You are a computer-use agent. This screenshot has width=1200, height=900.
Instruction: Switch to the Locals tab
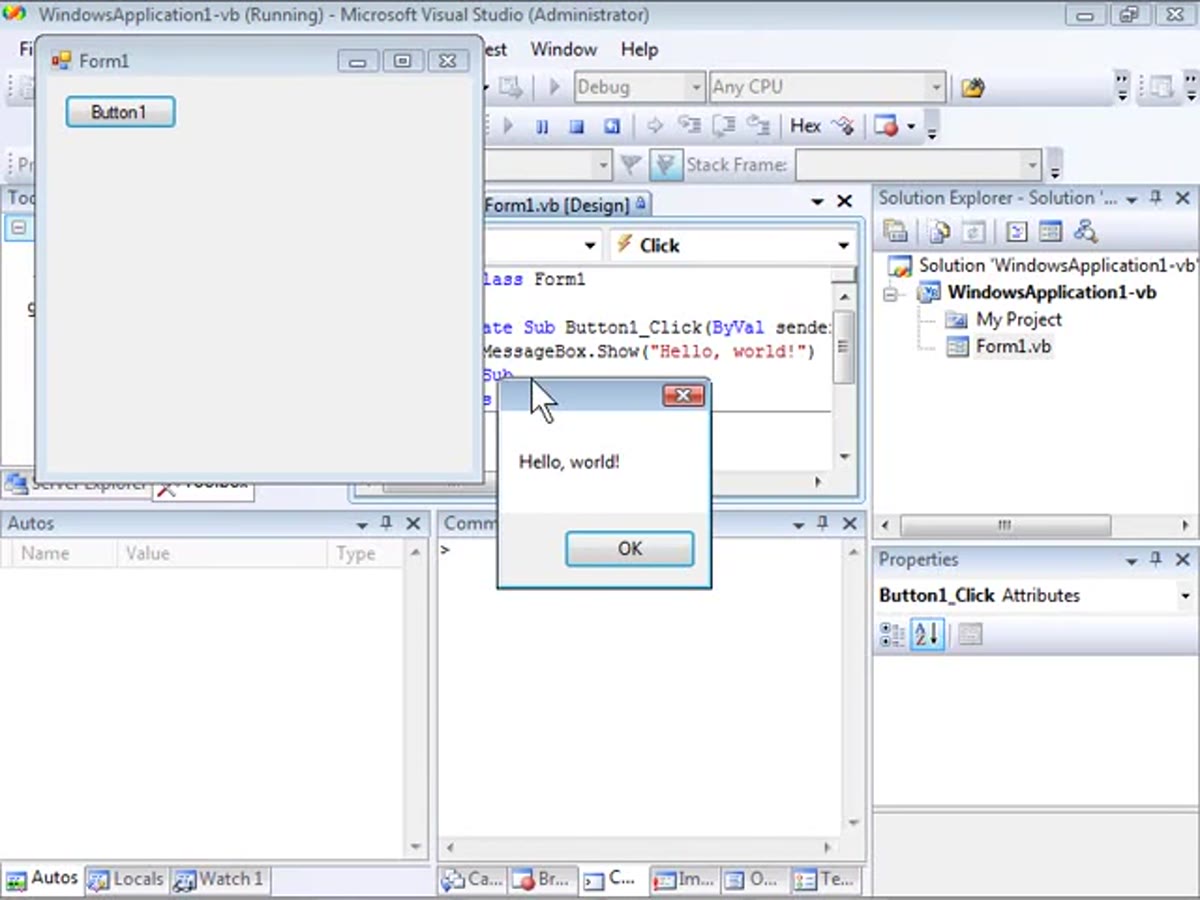(127, 879)
